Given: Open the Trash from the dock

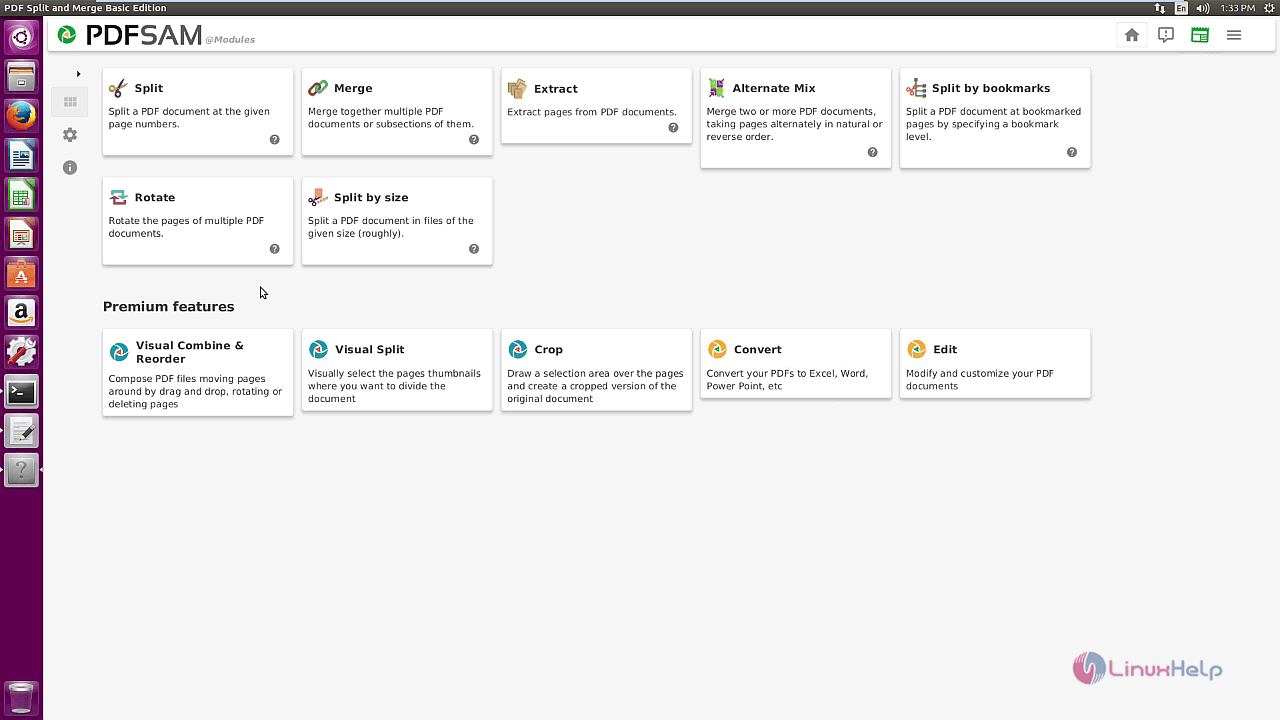Looking at the screenshot, I should [x=21, y=697].
